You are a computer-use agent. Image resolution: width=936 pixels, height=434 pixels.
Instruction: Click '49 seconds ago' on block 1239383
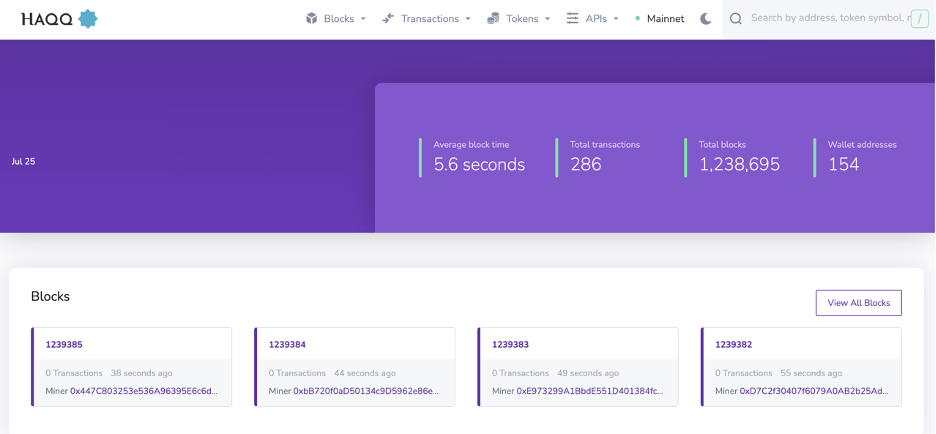coord(588,373)
